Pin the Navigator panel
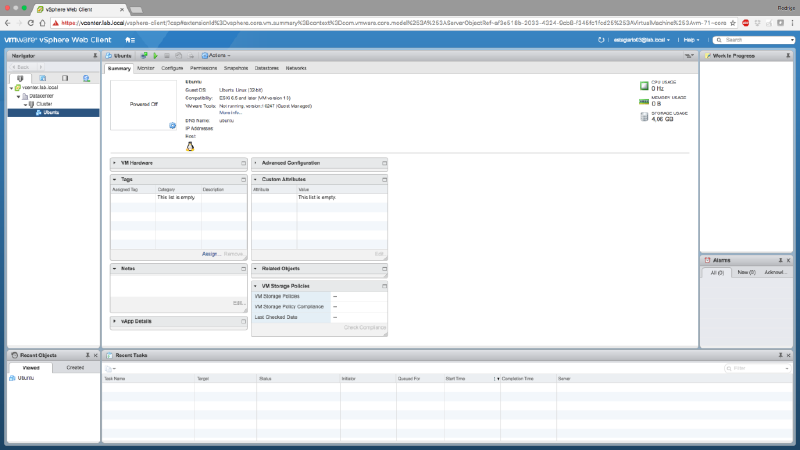Screen dimensions: 800x450 [93, 56]
